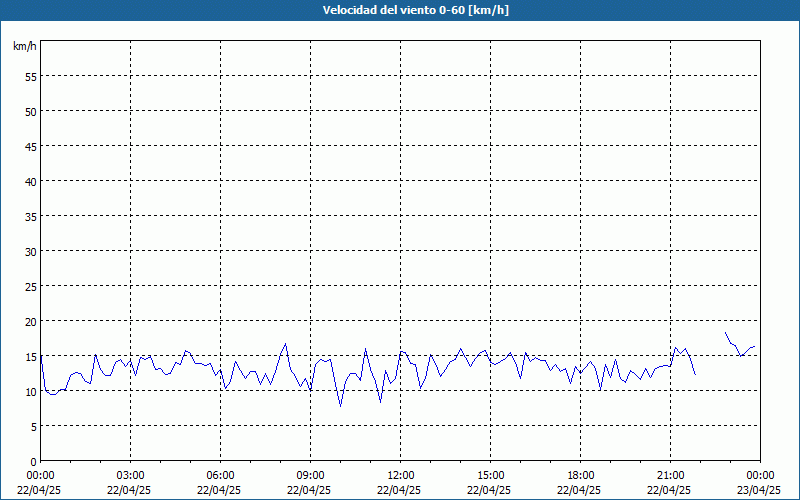800x500 pixels.
Task: Click the y-axis value 10
Action: click(31, 391)
